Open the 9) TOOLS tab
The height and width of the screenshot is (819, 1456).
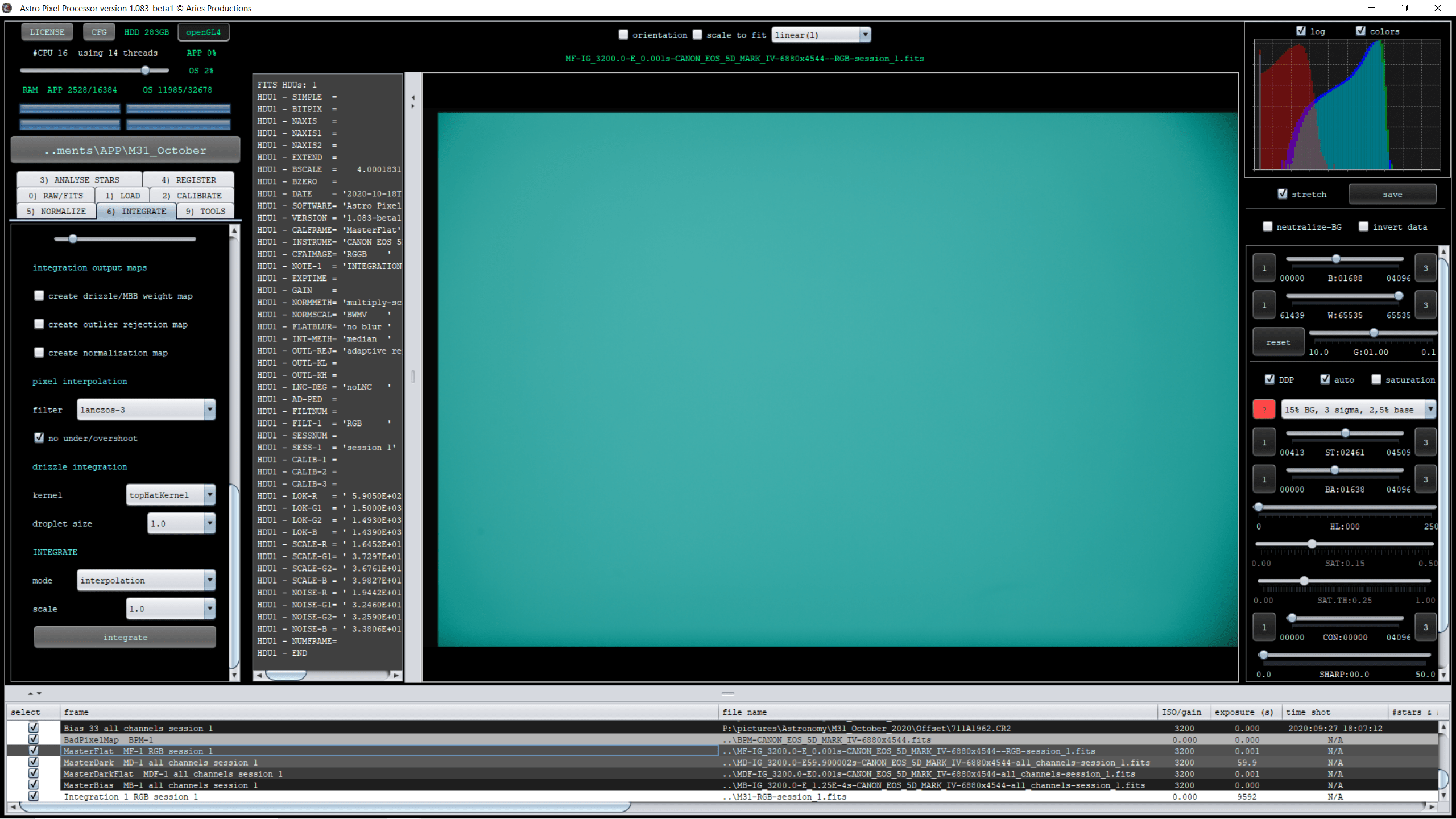205,211
